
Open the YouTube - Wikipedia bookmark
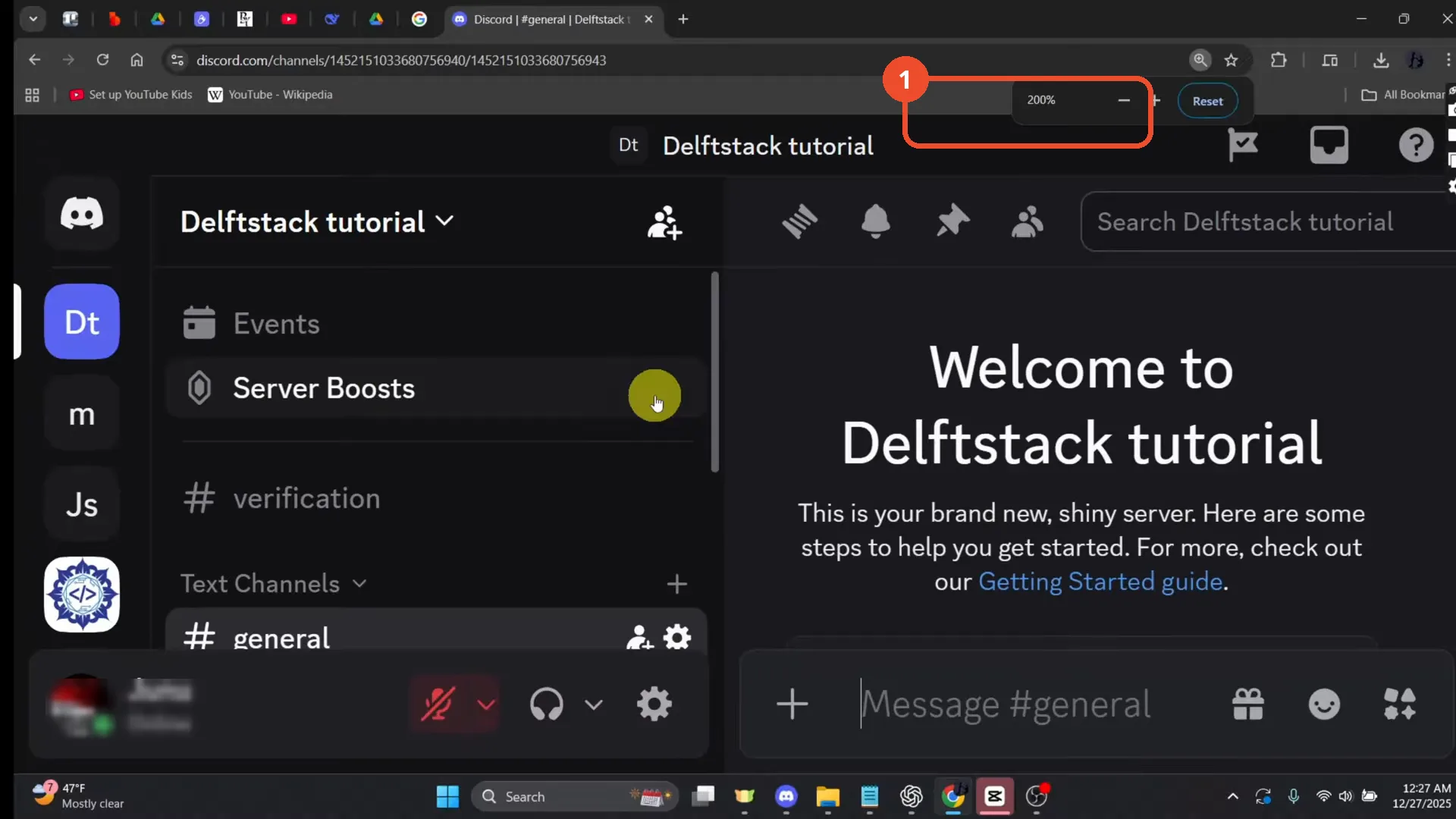[270, 95]
